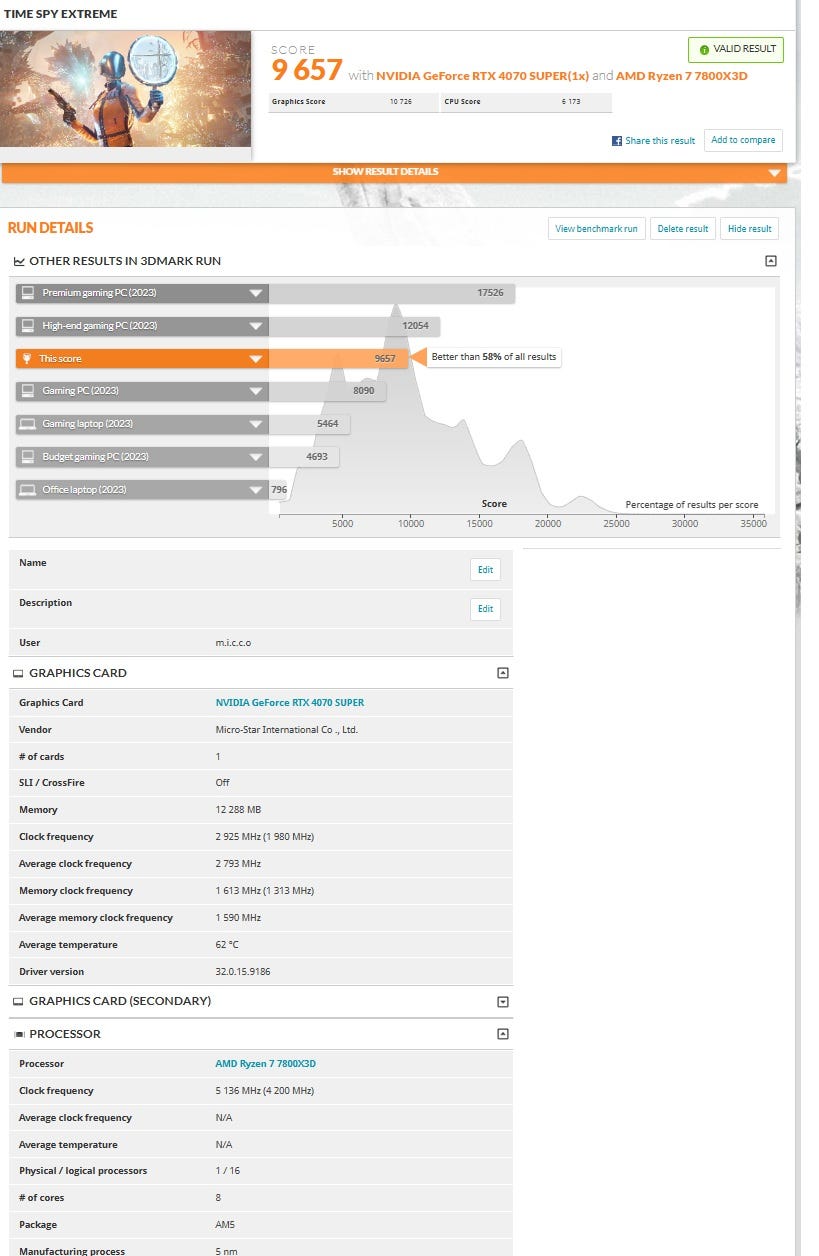
Task: Click trophy icon on This score row
Action: pyautogui.click(x=27, y=358)
